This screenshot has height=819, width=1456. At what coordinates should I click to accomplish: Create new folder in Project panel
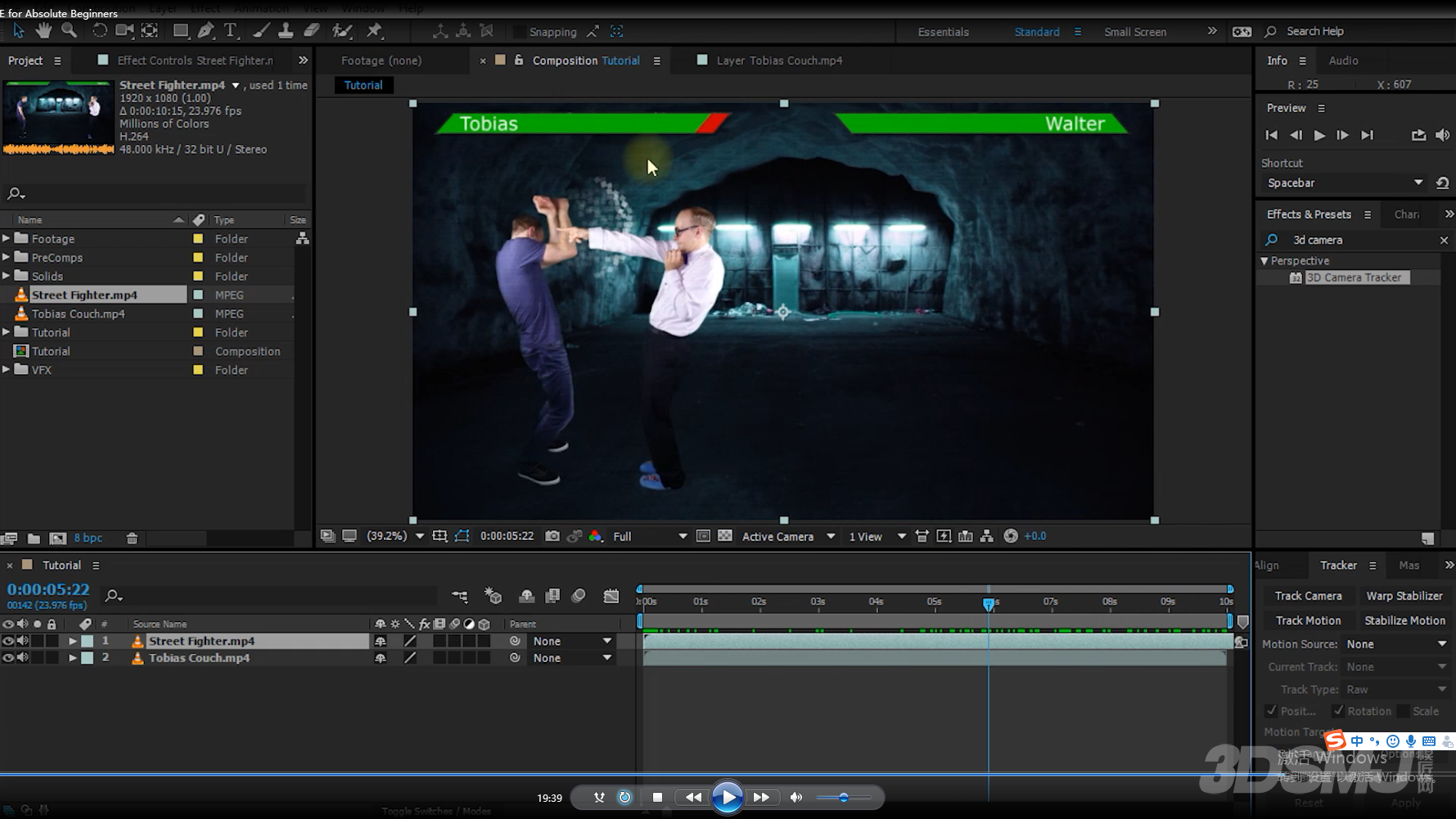click(x=34, y=538)
